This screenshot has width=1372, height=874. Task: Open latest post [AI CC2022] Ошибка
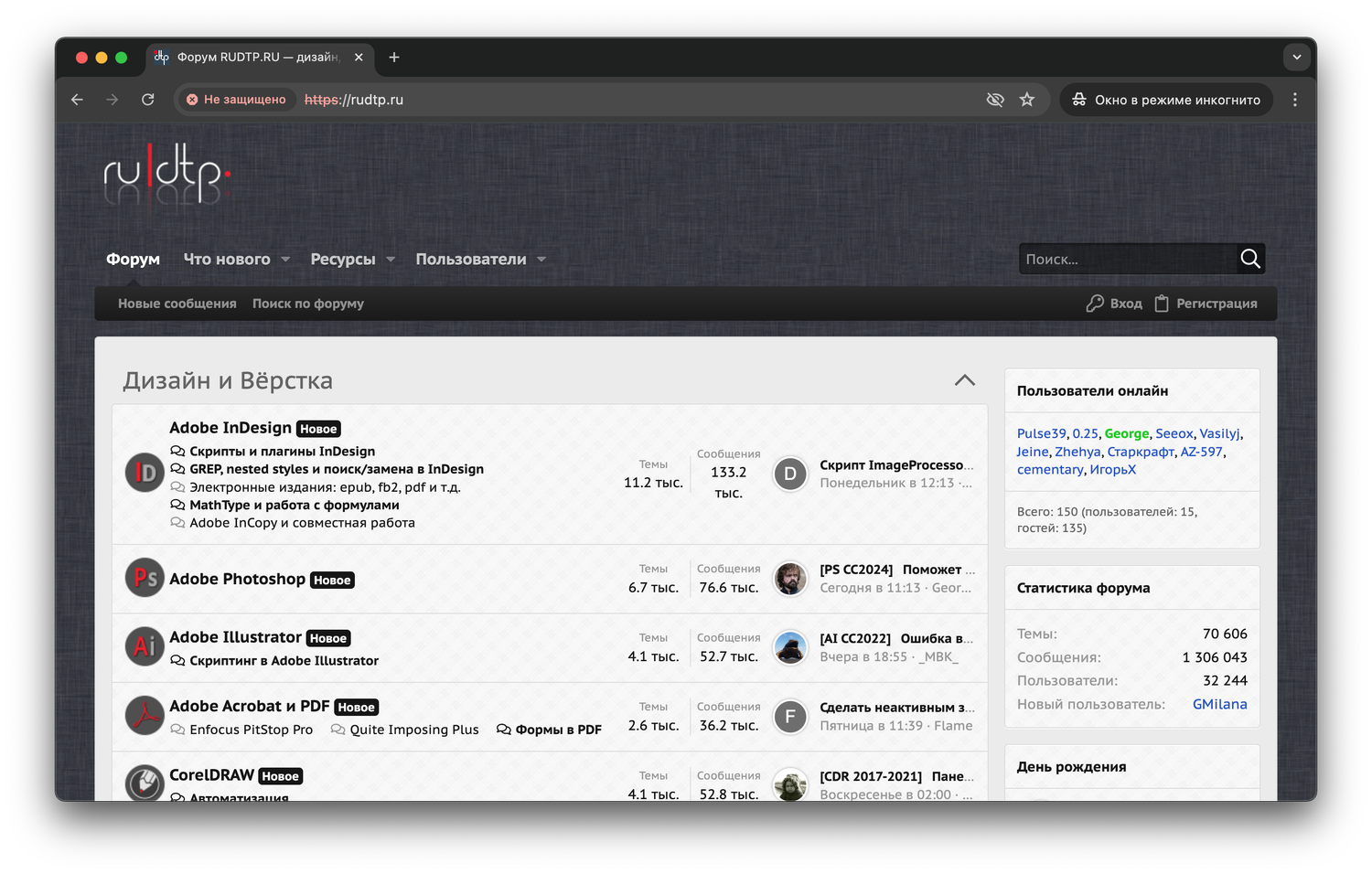(896, 638)
